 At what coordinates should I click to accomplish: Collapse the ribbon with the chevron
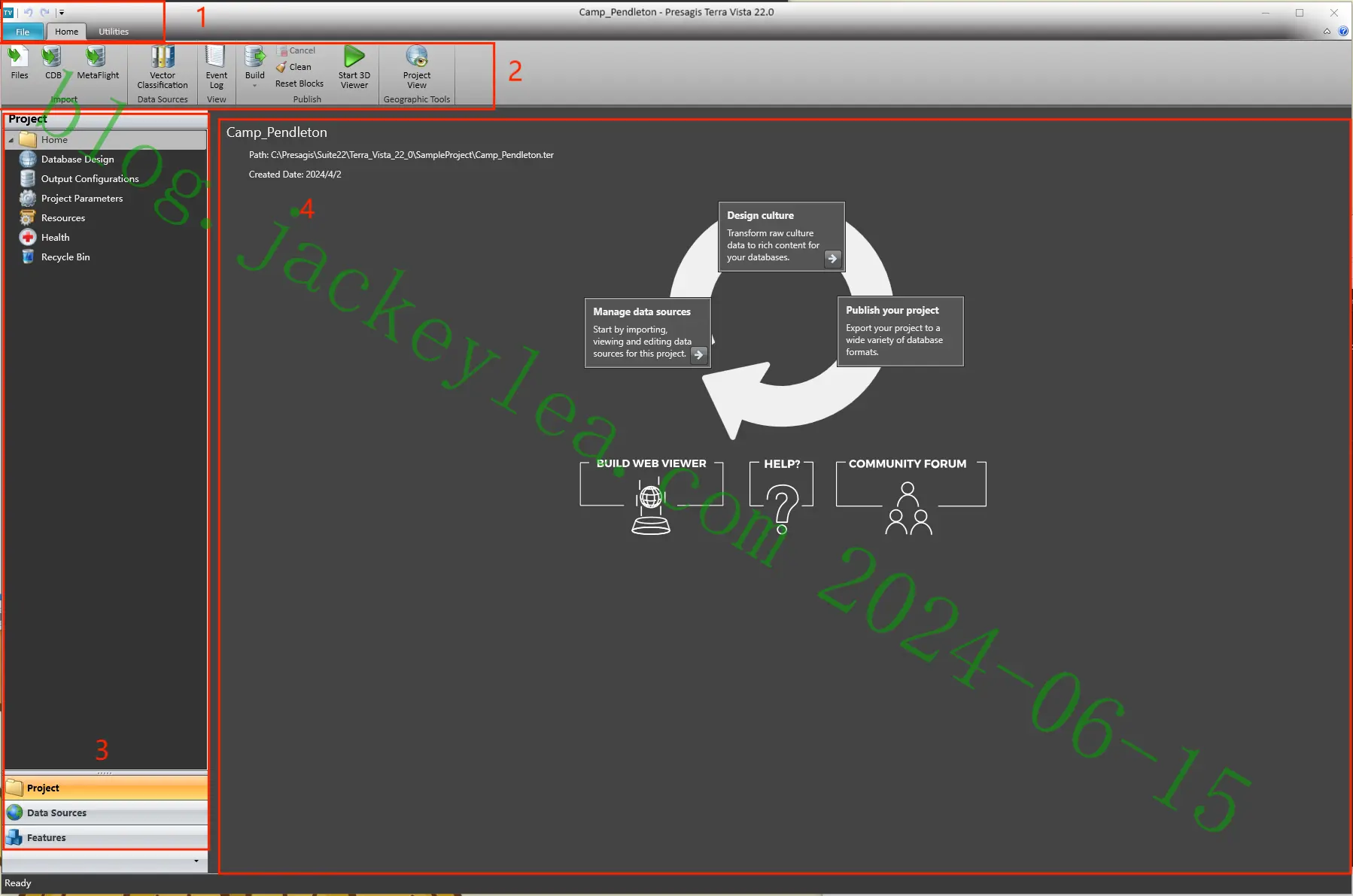coord(1327,32)
